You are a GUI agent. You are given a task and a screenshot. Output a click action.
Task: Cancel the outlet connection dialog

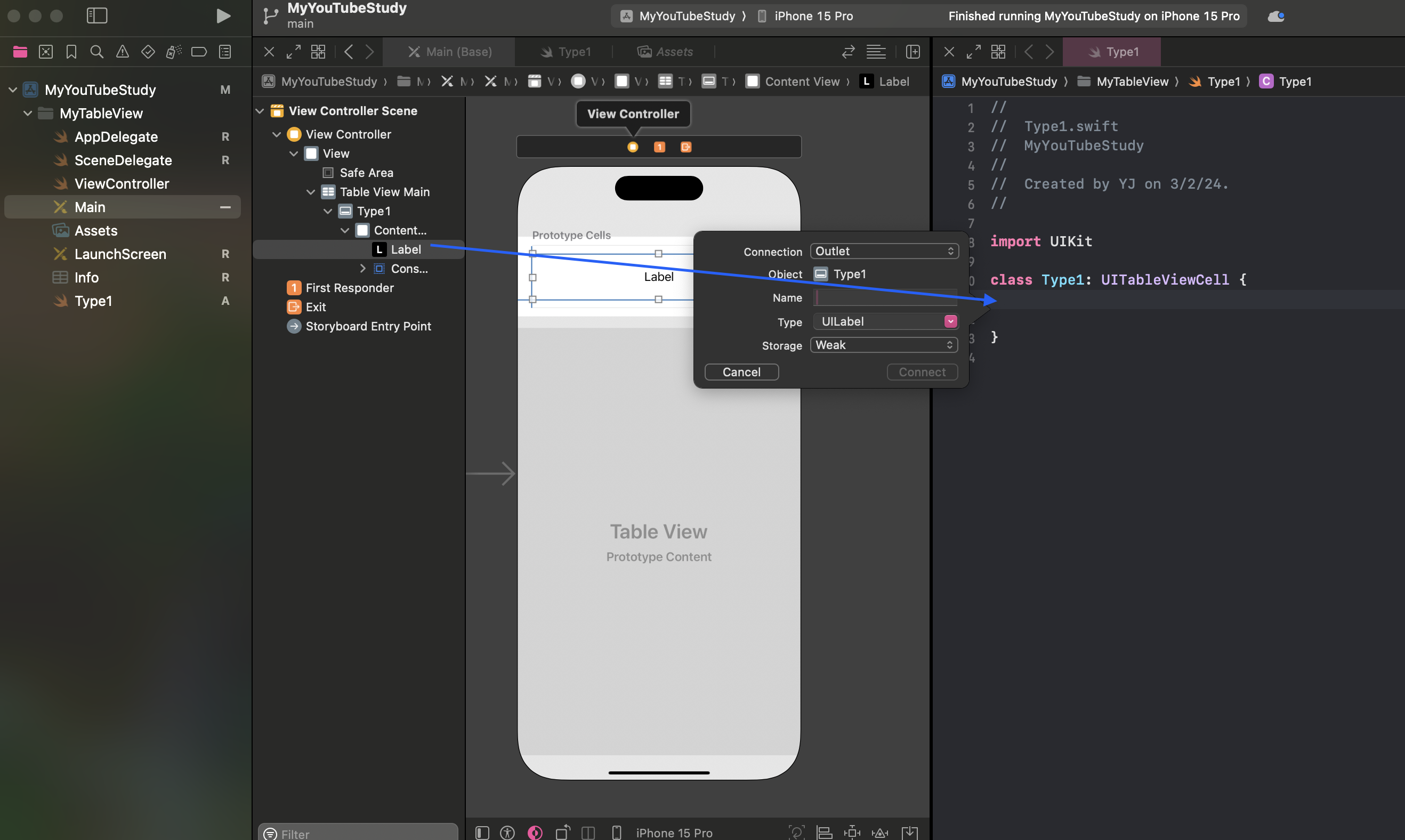point(741,372)
